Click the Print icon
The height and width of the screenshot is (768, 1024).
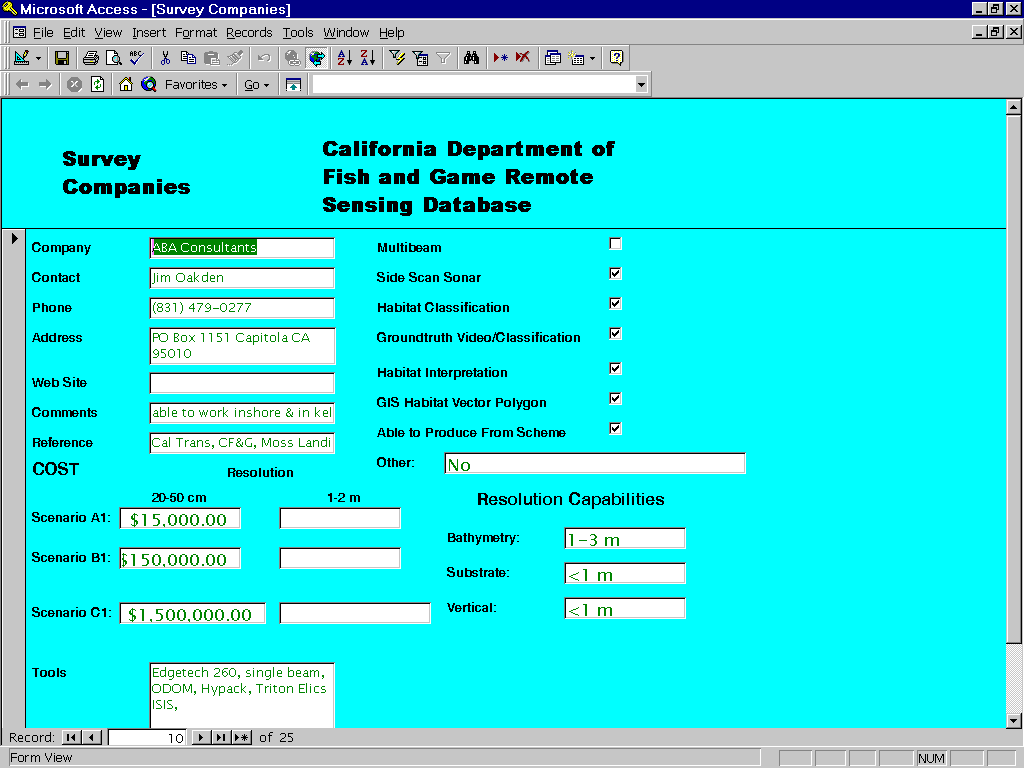click(x=91, y=58)
